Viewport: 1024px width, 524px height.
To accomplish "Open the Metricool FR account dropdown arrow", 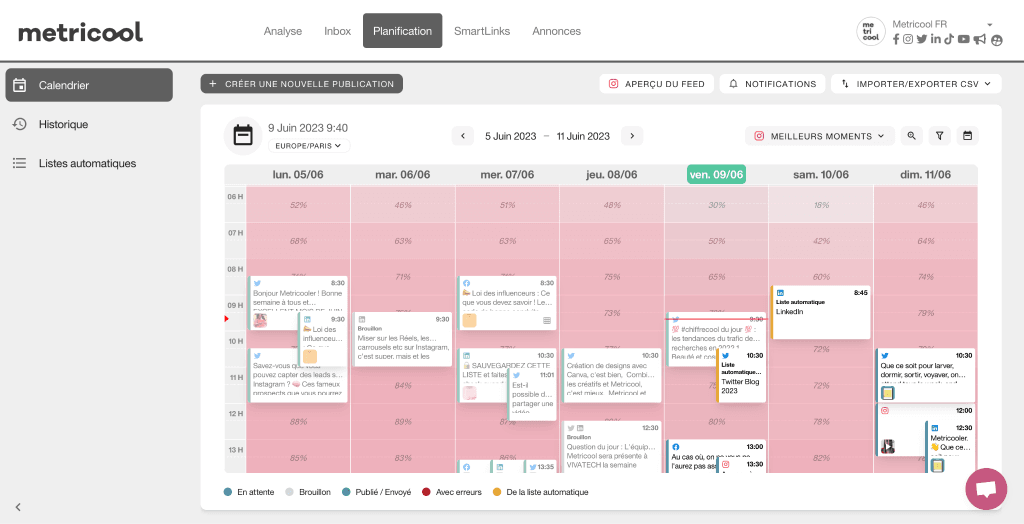I will pos(989,24).
